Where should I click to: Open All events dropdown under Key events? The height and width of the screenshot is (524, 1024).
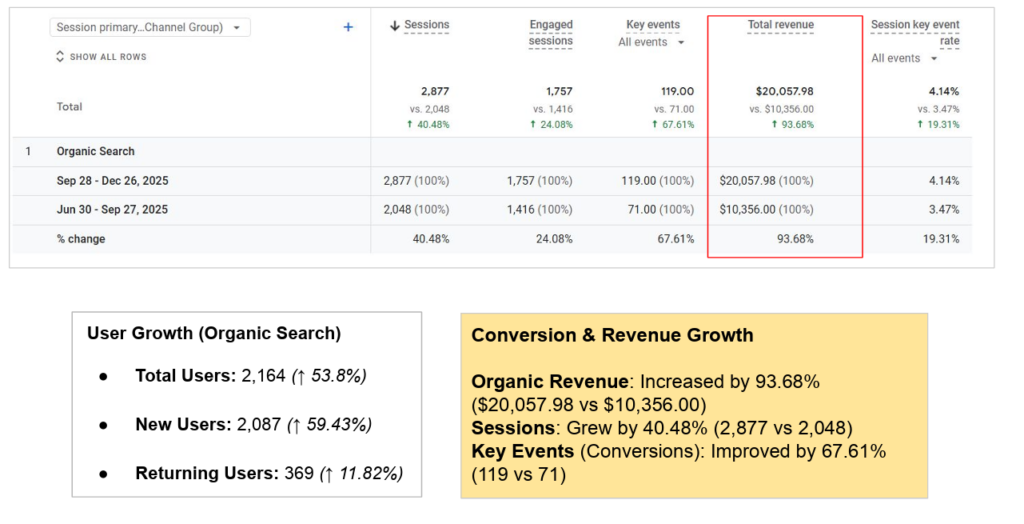click(651, 42)
